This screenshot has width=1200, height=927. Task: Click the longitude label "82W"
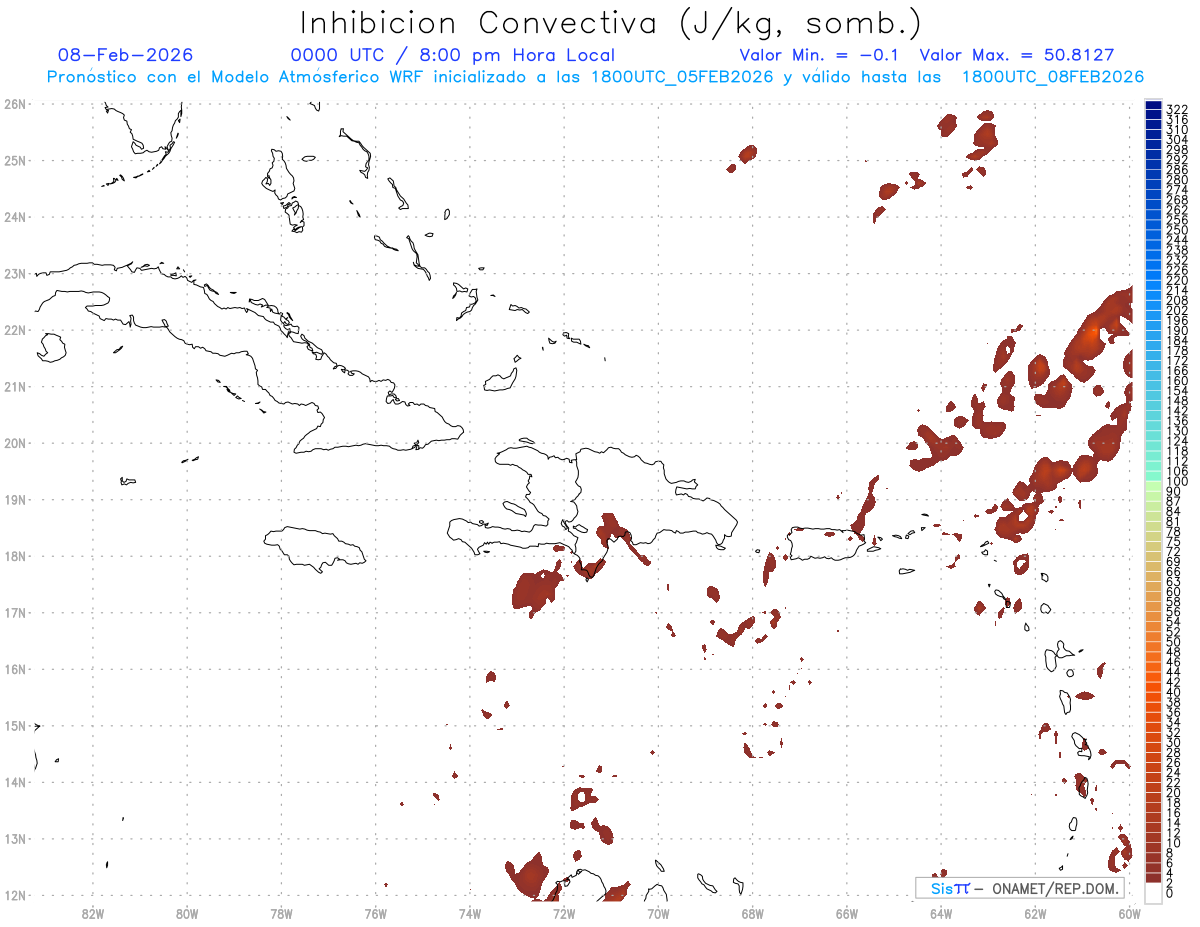pyautogui.click(x=93, y=912)
